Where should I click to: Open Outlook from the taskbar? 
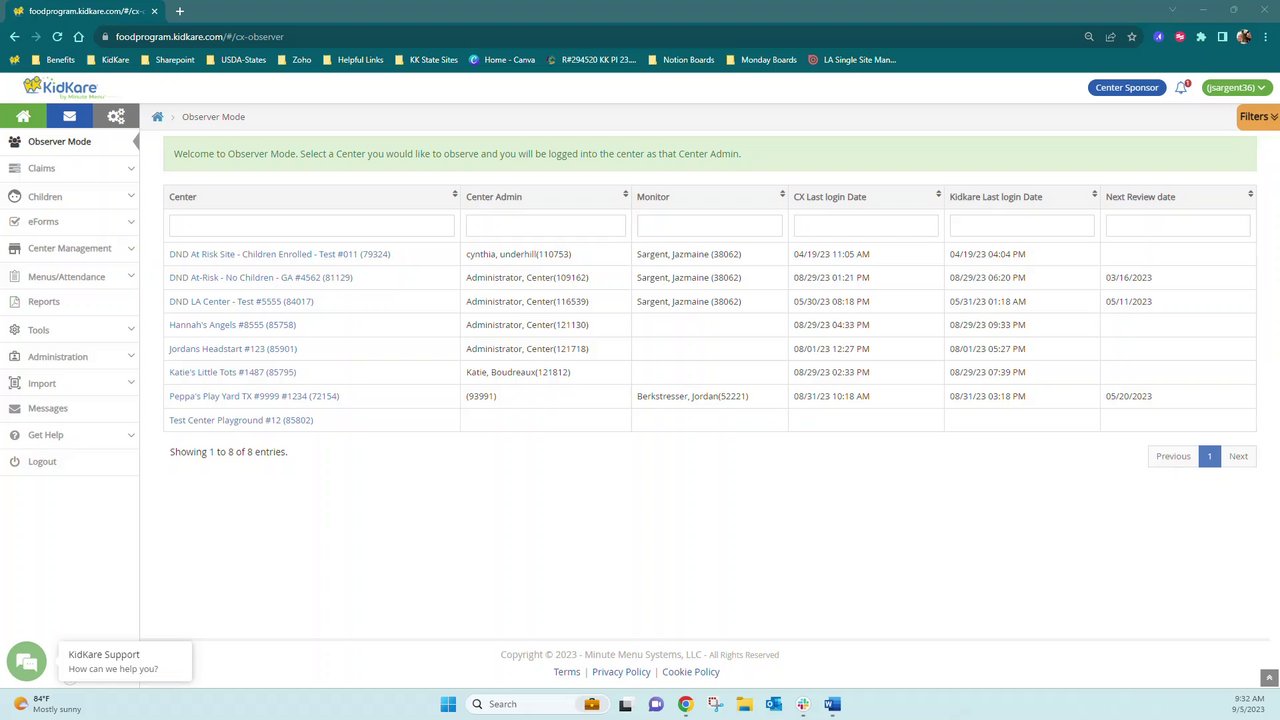[773, 704]
